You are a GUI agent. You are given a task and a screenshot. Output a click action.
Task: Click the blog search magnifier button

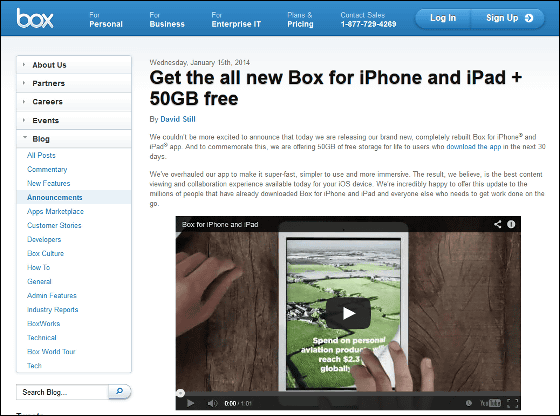point(120,392)
